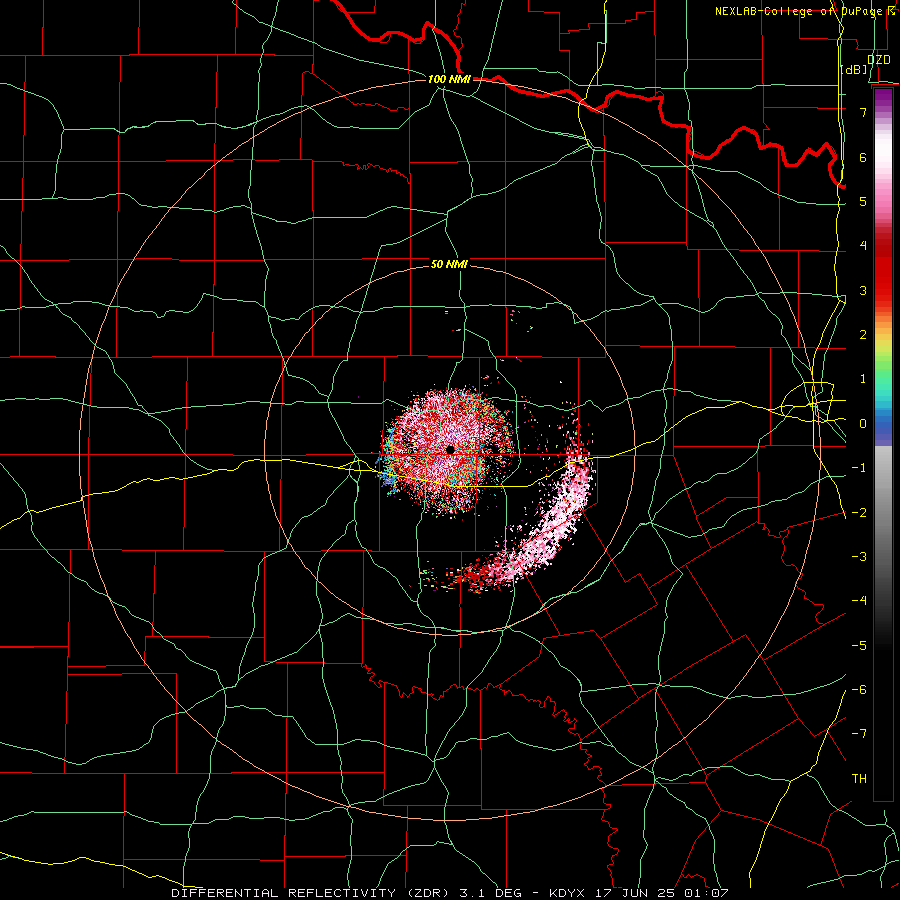
Task: Click the TH label on the legend
Action: click(x=859, y=779)
